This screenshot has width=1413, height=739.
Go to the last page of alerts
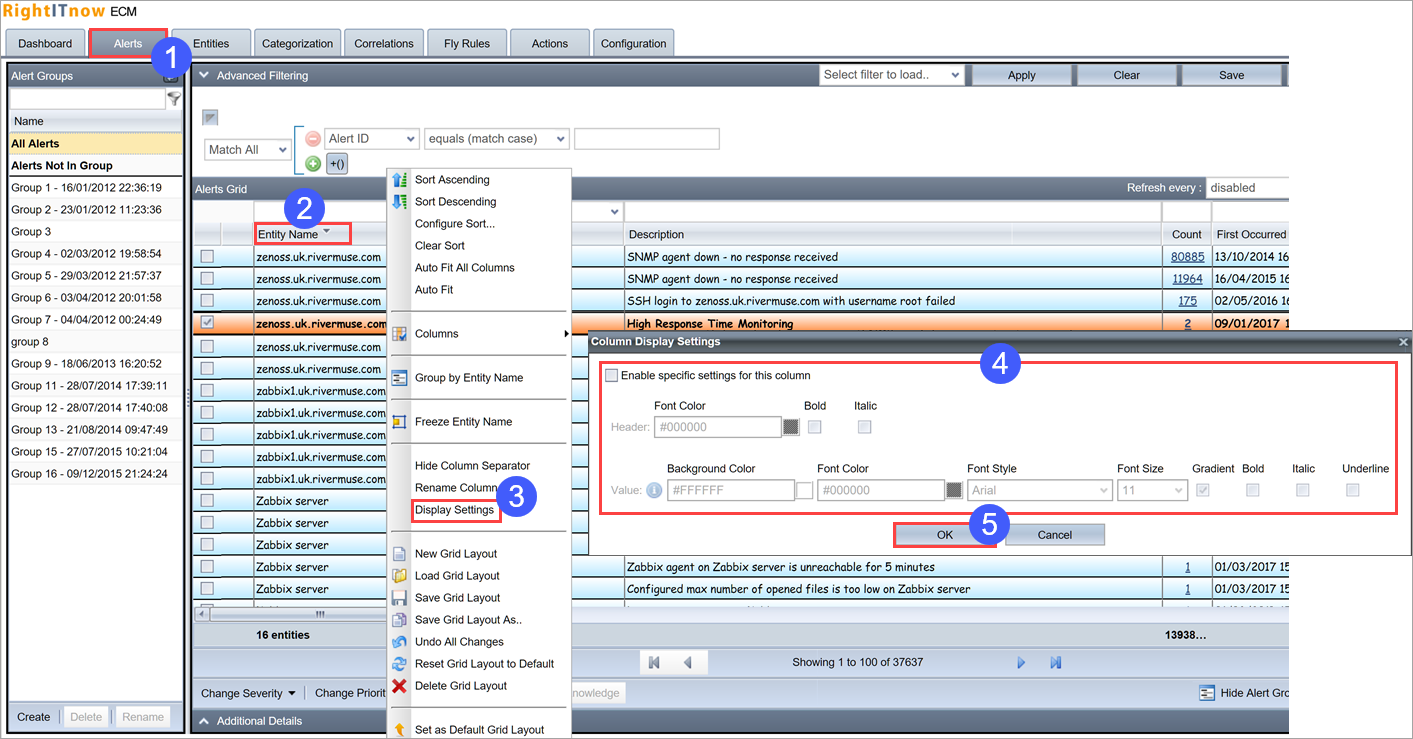point(1055,662)
